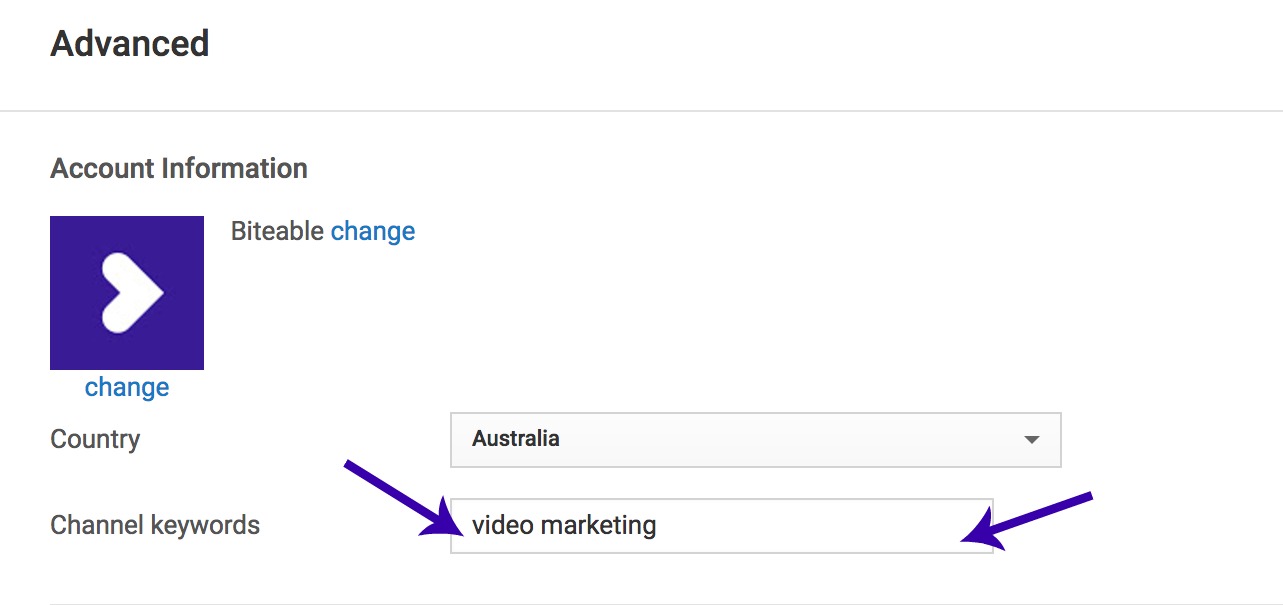The image size is (1283, 605).
Task: Click the Australia text in the dropdown
Action: (x=515, y=439)
